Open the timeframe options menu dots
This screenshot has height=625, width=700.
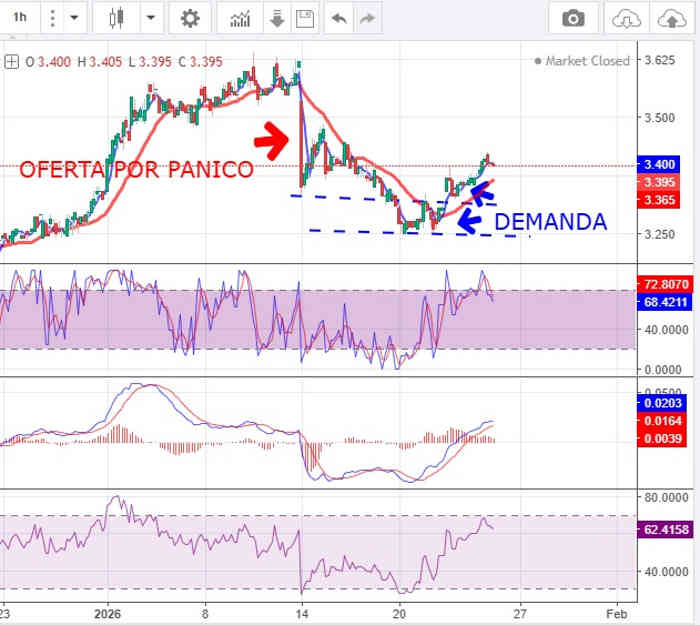click(73, 18)
